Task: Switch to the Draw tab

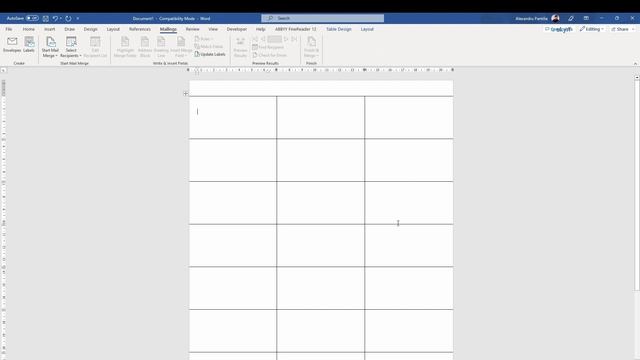Action: point(69,29)
